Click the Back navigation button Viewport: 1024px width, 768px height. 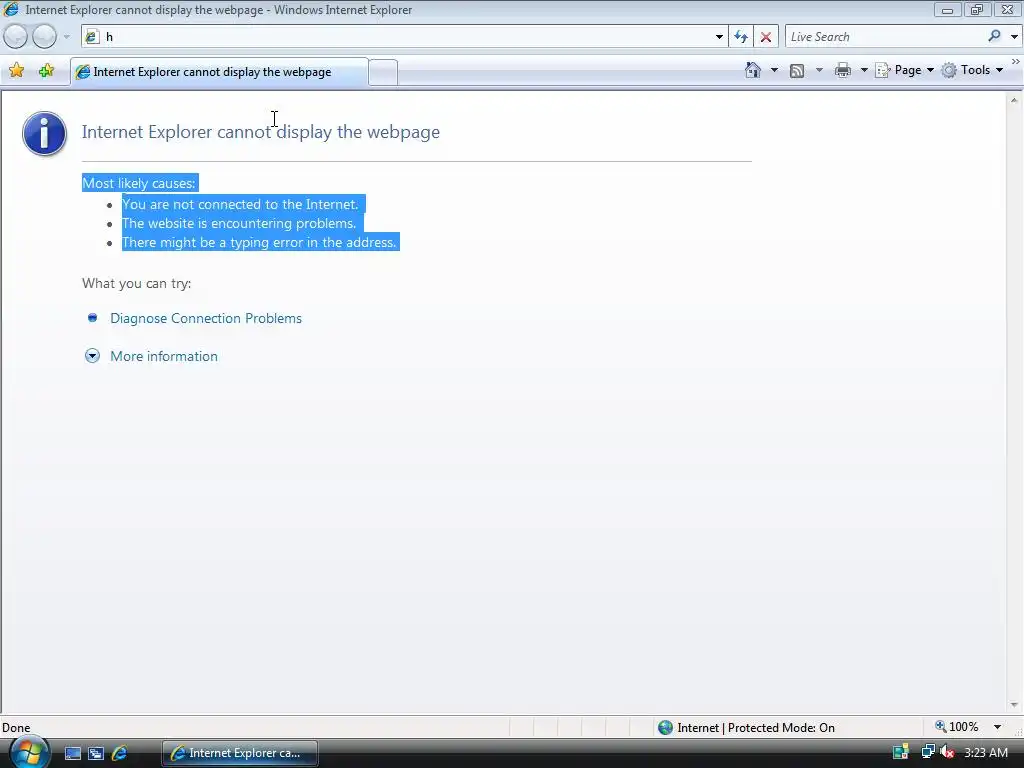[16, 37]
